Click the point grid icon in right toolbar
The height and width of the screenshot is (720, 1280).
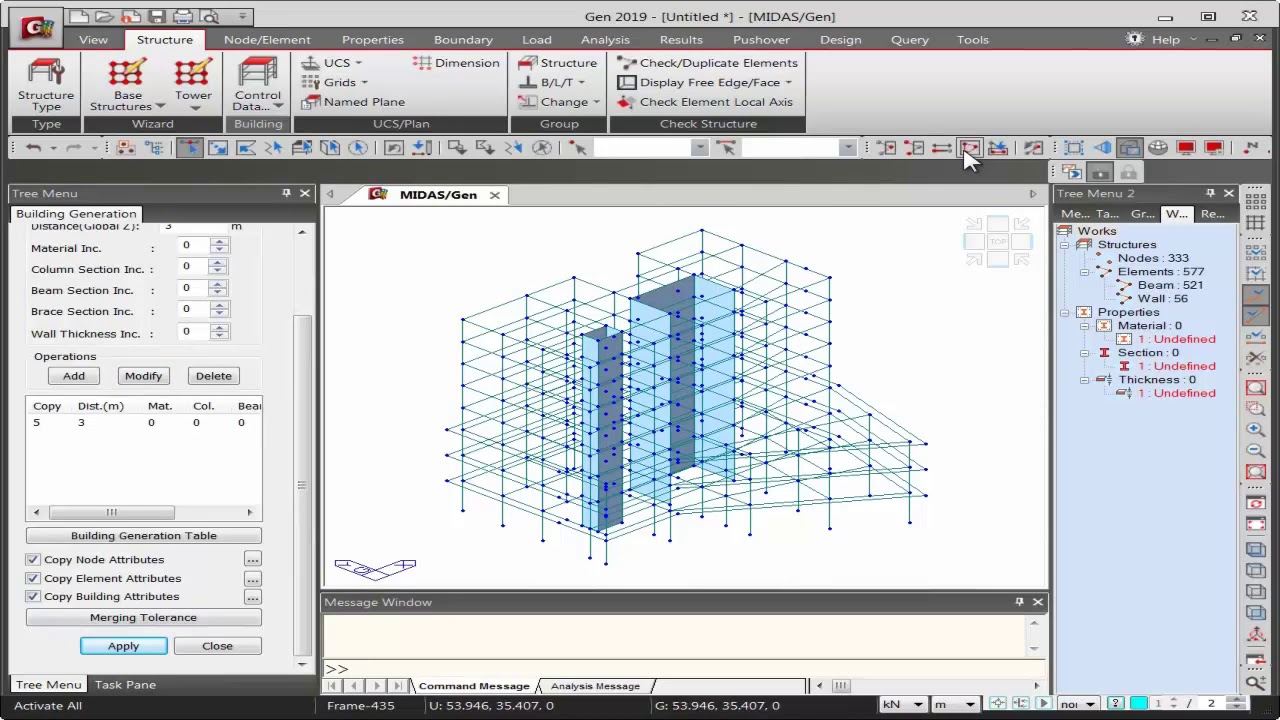[1256, 203]
